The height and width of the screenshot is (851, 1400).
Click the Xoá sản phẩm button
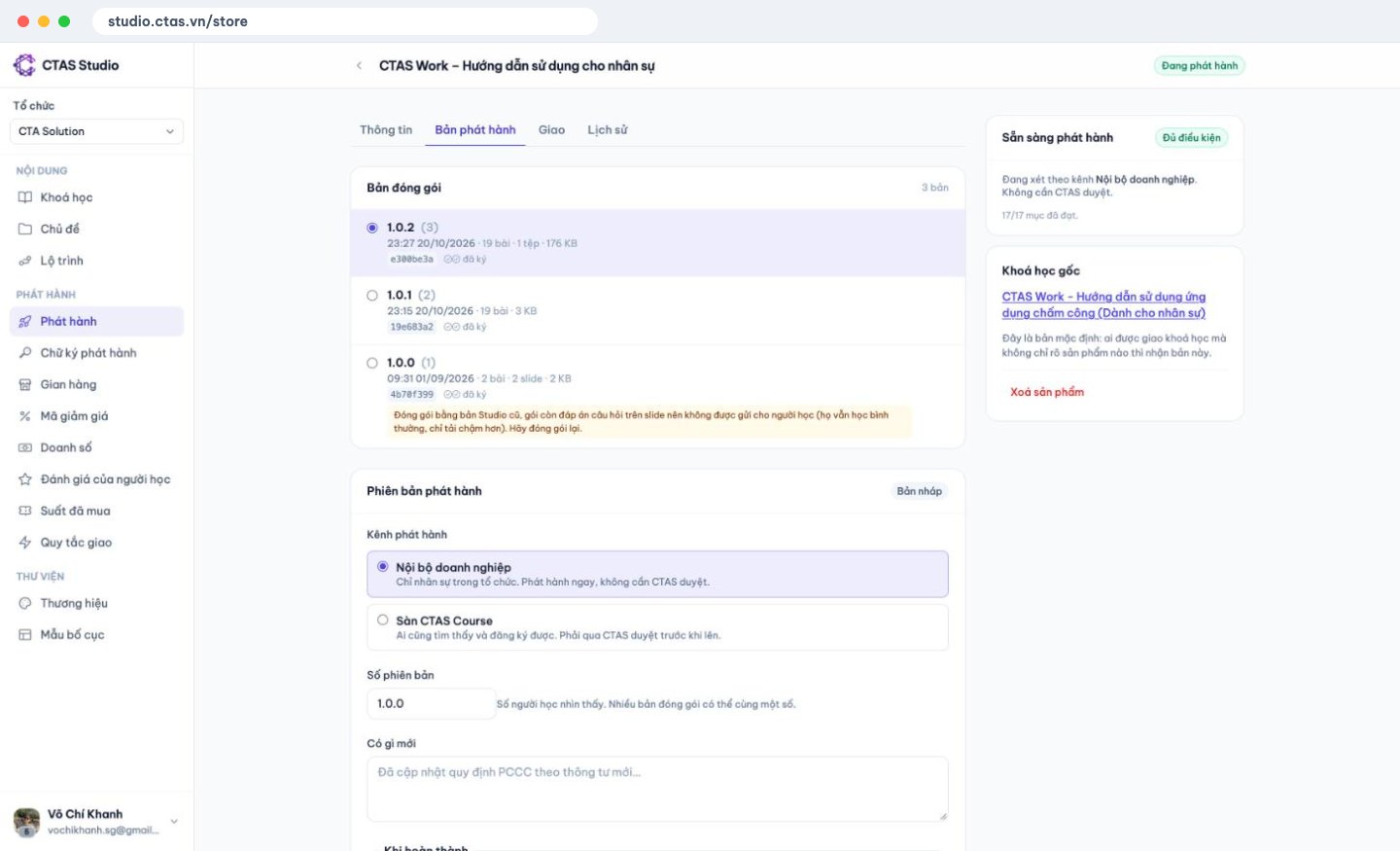click(x=1047, y=392)
